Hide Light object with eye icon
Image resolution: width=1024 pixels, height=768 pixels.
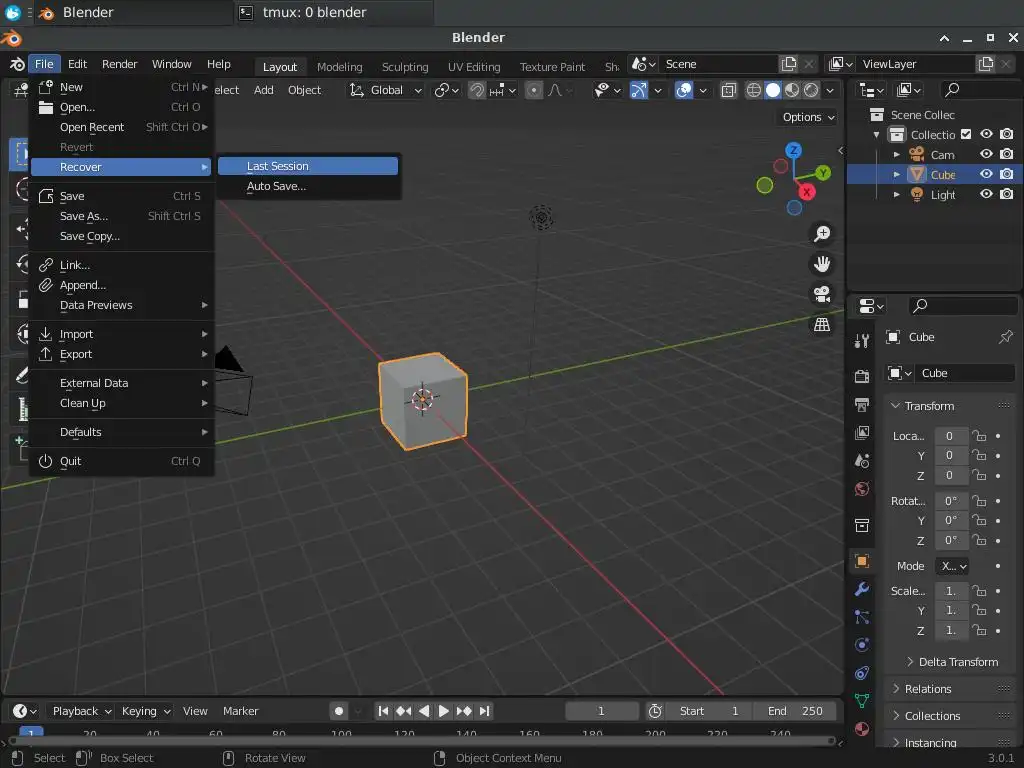pyautogui.click(x=986, y=195)
